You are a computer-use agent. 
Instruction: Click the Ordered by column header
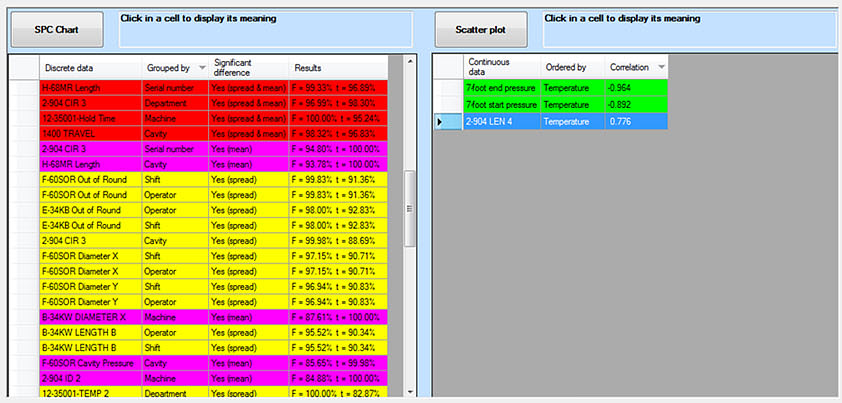pos(572,67)
